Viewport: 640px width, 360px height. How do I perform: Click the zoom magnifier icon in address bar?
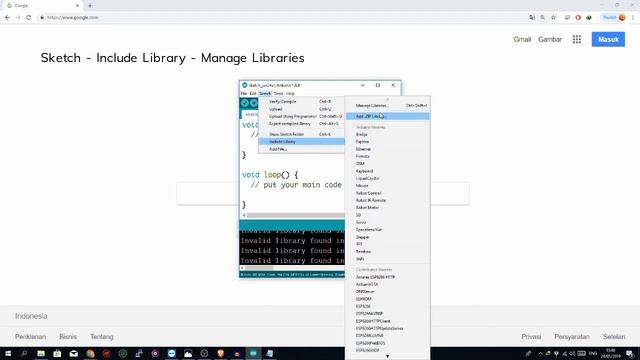542,18
